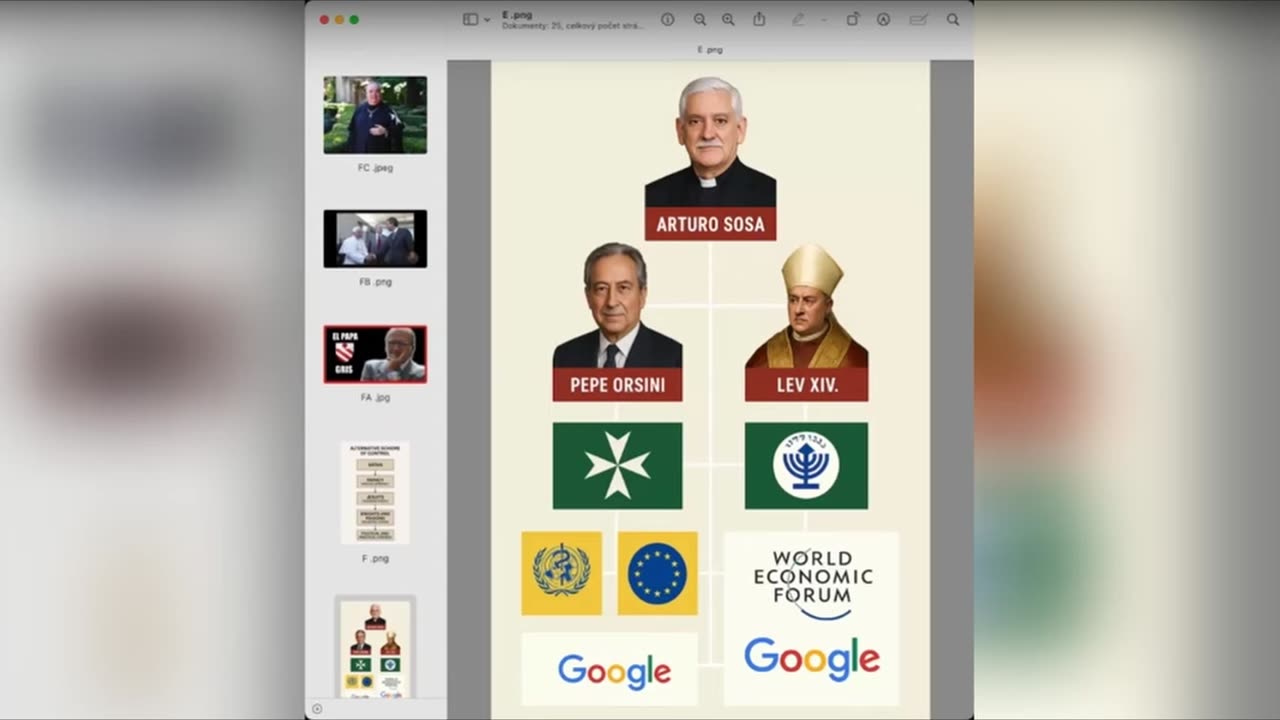Click the E.png tab label below toolbar
Viewport: 1280px width, 720px height.
[x=710, y=49]
